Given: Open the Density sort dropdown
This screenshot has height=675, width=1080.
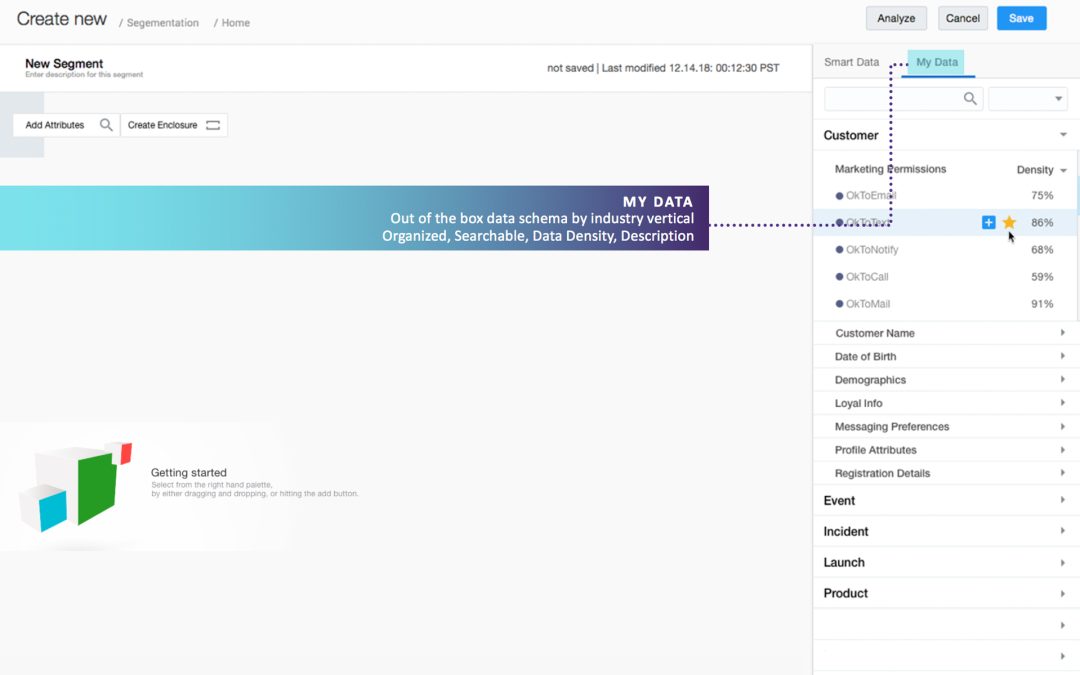Looking at the screenshot, I should [1041, 169].
